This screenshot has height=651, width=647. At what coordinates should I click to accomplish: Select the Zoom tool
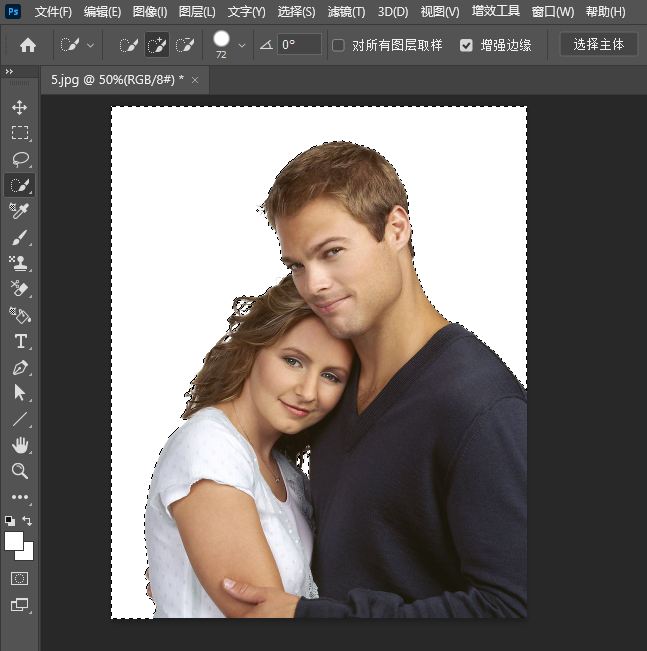(x=20, y=471)
